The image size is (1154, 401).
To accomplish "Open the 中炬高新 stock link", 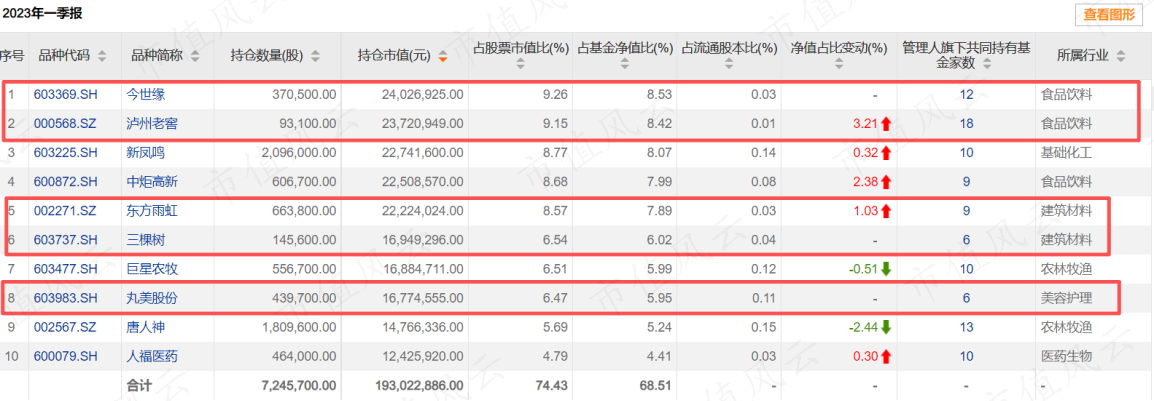I will [x=152, y=182].
